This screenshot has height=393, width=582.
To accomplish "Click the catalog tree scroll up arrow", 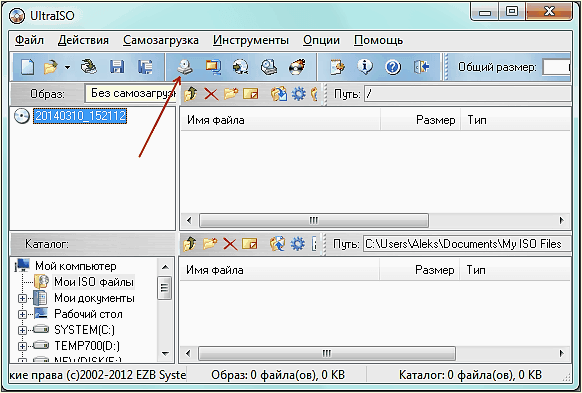I will pos(165,267).
